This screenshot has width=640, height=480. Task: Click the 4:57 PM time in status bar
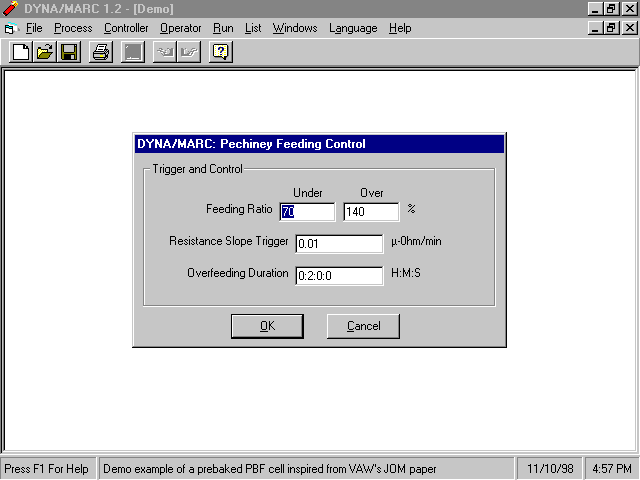click(612, 469)
